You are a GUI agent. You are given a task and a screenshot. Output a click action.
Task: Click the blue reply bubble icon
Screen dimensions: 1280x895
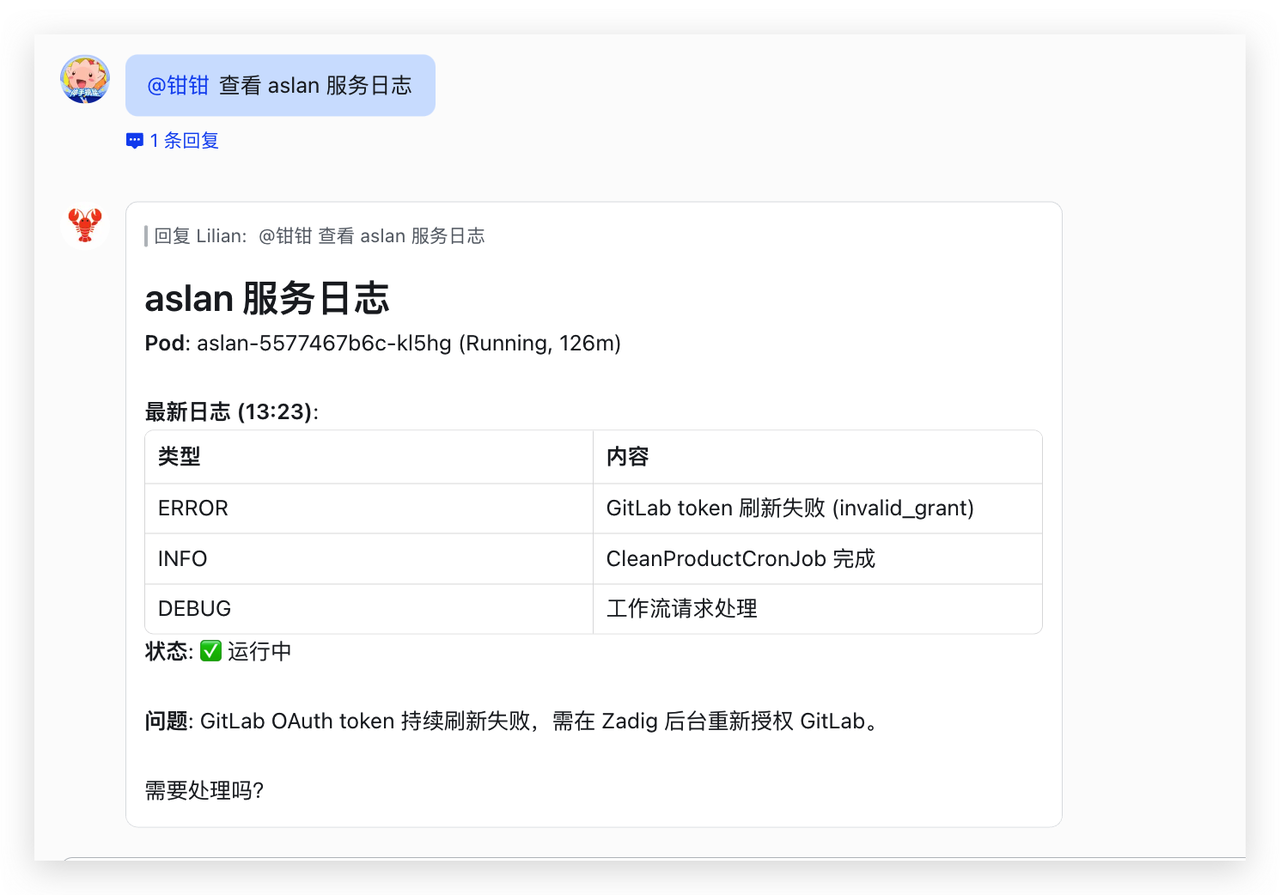pyautogui.click(x=135, y=141)
